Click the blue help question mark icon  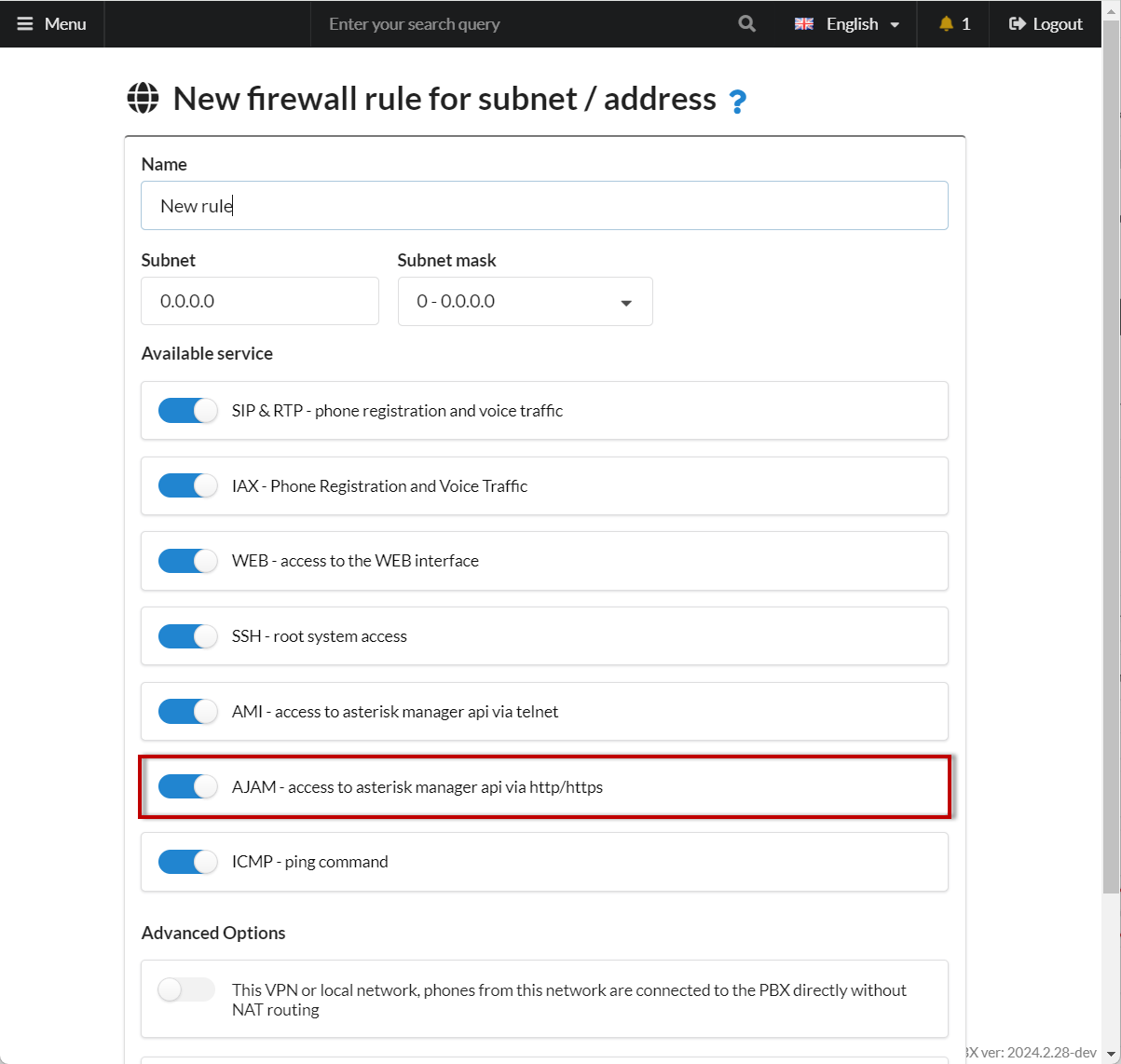pyautogui.click(x=737, y=101)
